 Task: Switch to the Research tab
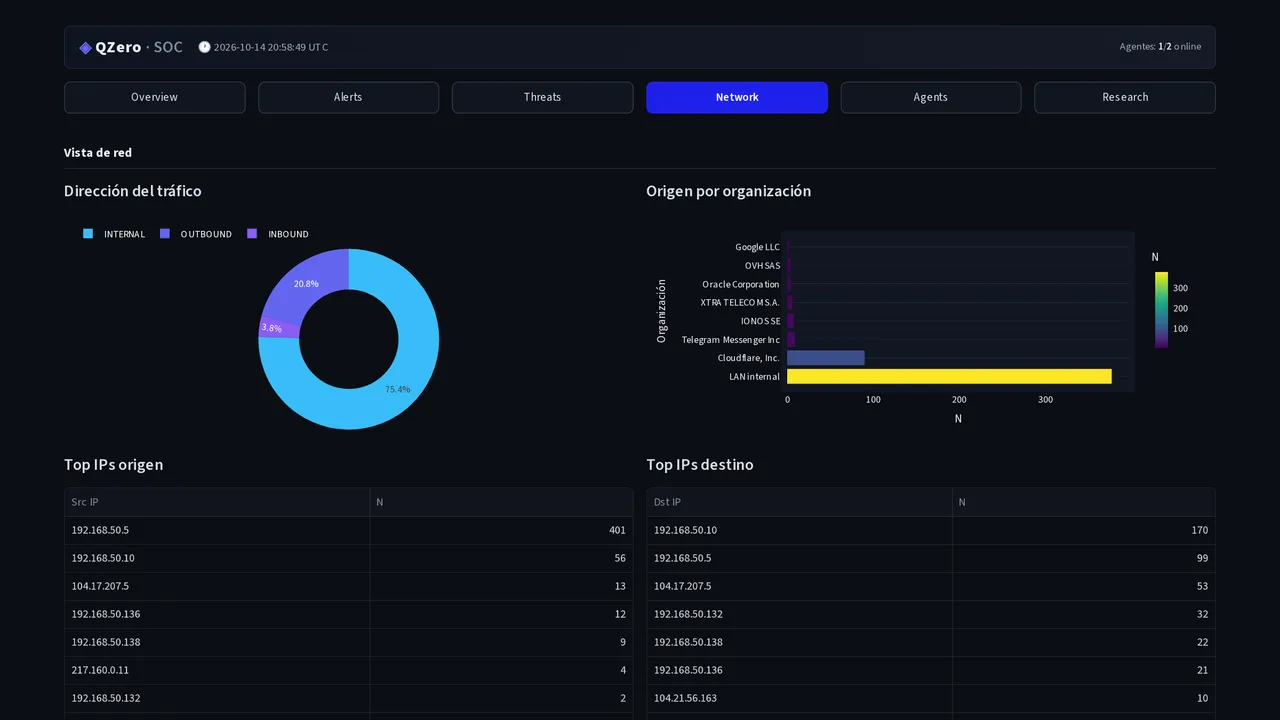pos(1125,97)
